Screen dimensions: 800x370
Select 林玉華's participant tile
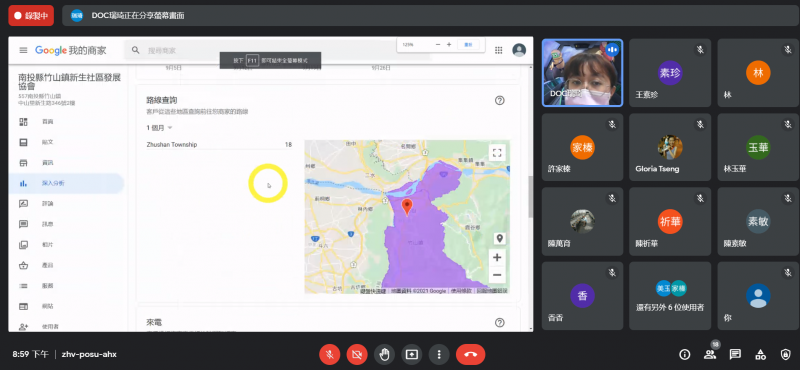coord(758,147)
